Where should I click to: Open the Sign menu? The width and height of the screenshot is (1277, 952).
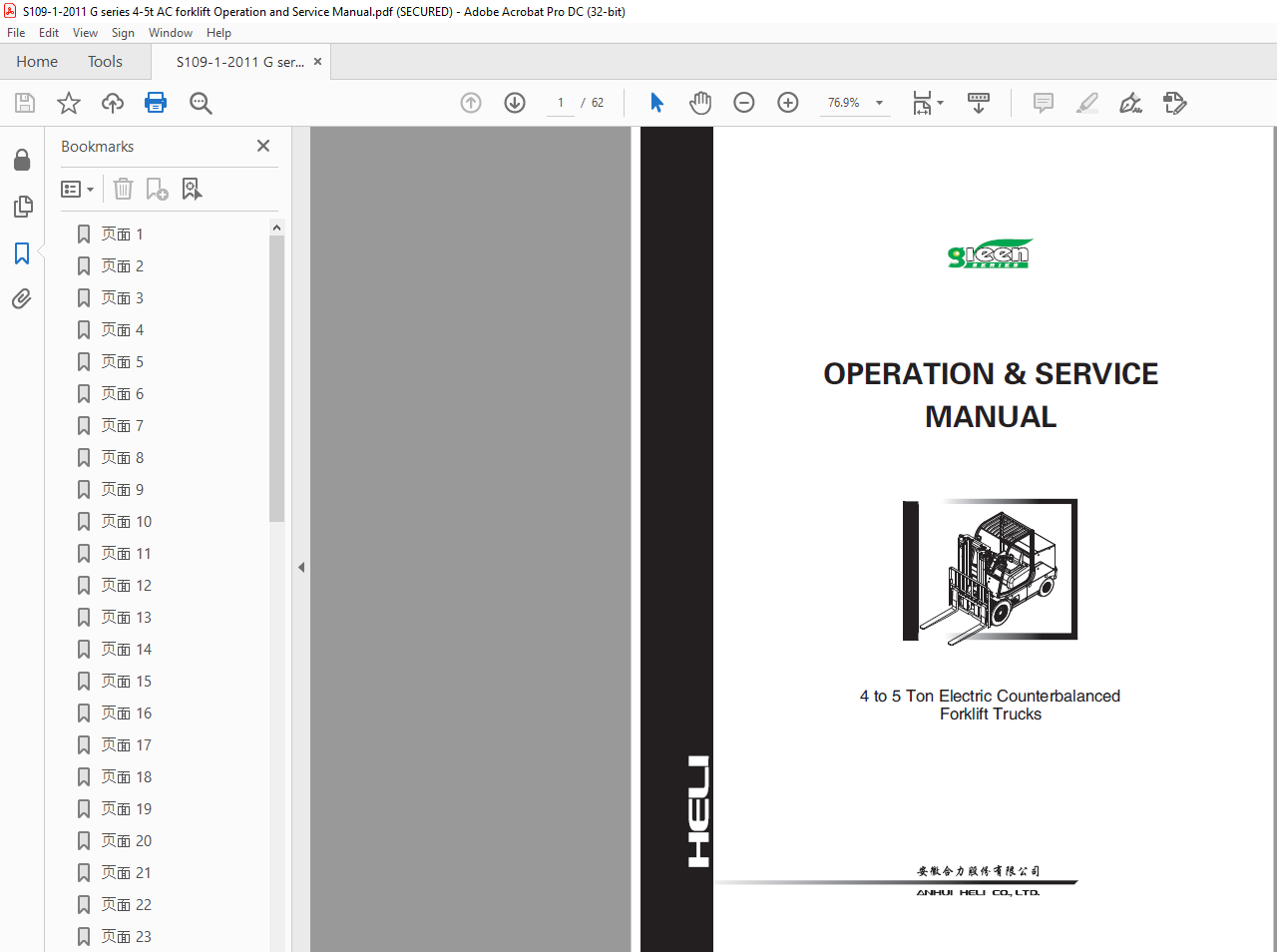point(123,33)
